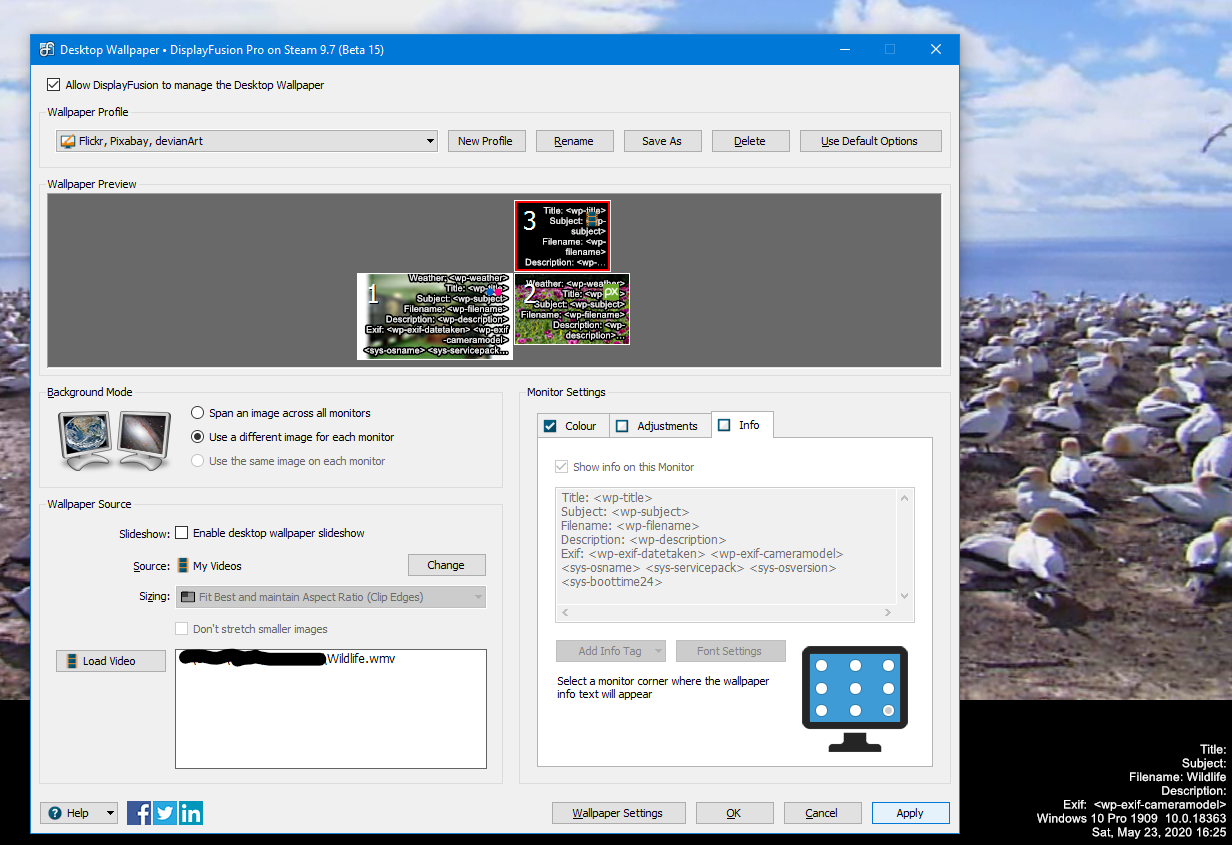The width and height of the screenshot is (1232, 845).
Task: Uncheck Allow DisplayFusion to manage Desktop Wallpaper
Action: coord(54,85)
